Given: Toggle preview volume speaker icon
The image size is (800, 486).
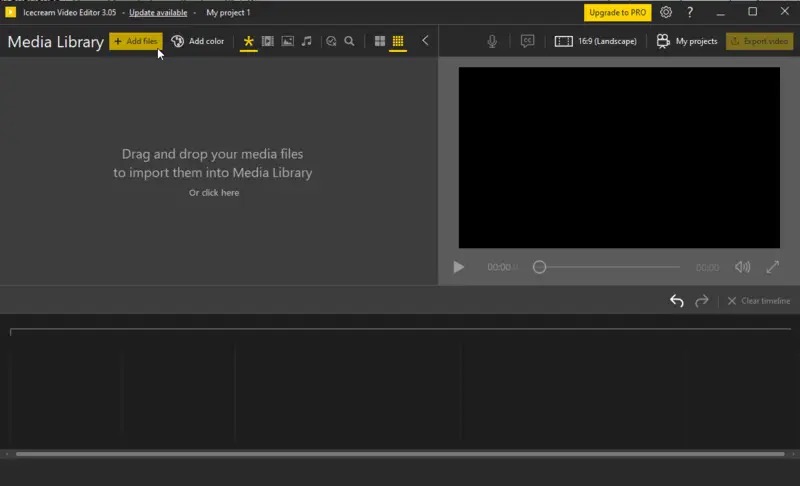Looking at the screenshot, I should pyautogui.click(x=742, y=267).
